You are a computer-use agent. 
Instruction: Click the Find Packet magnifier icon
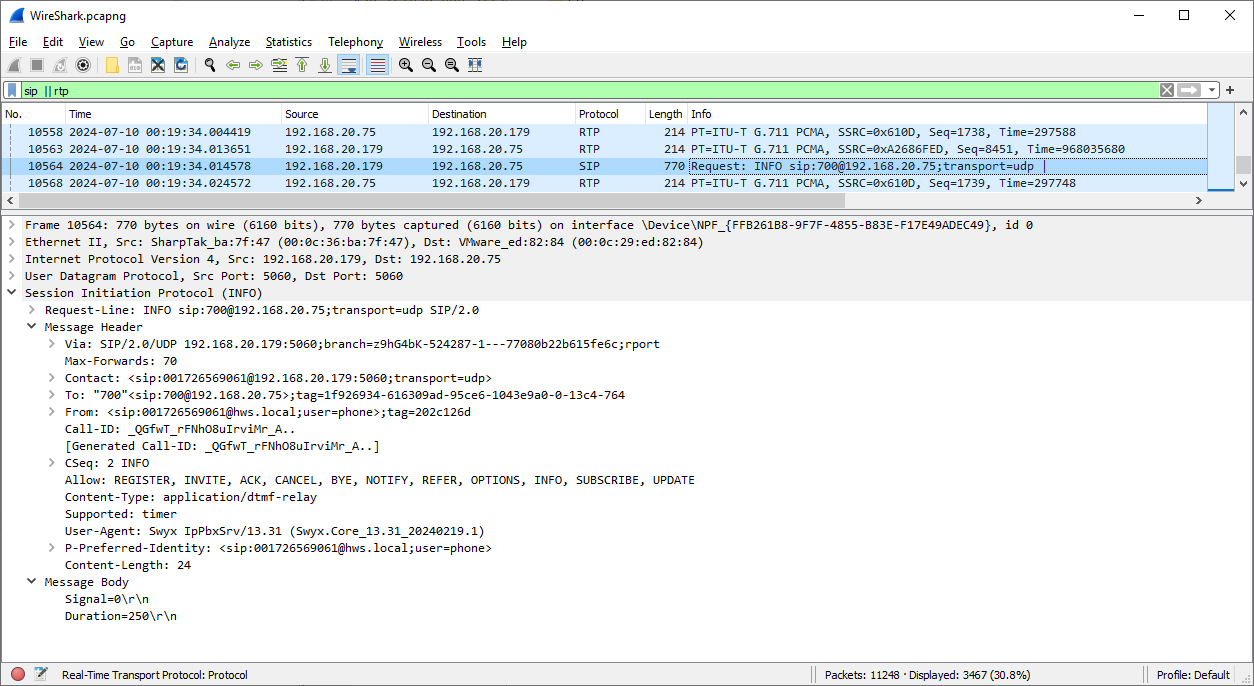pos(210,65)
